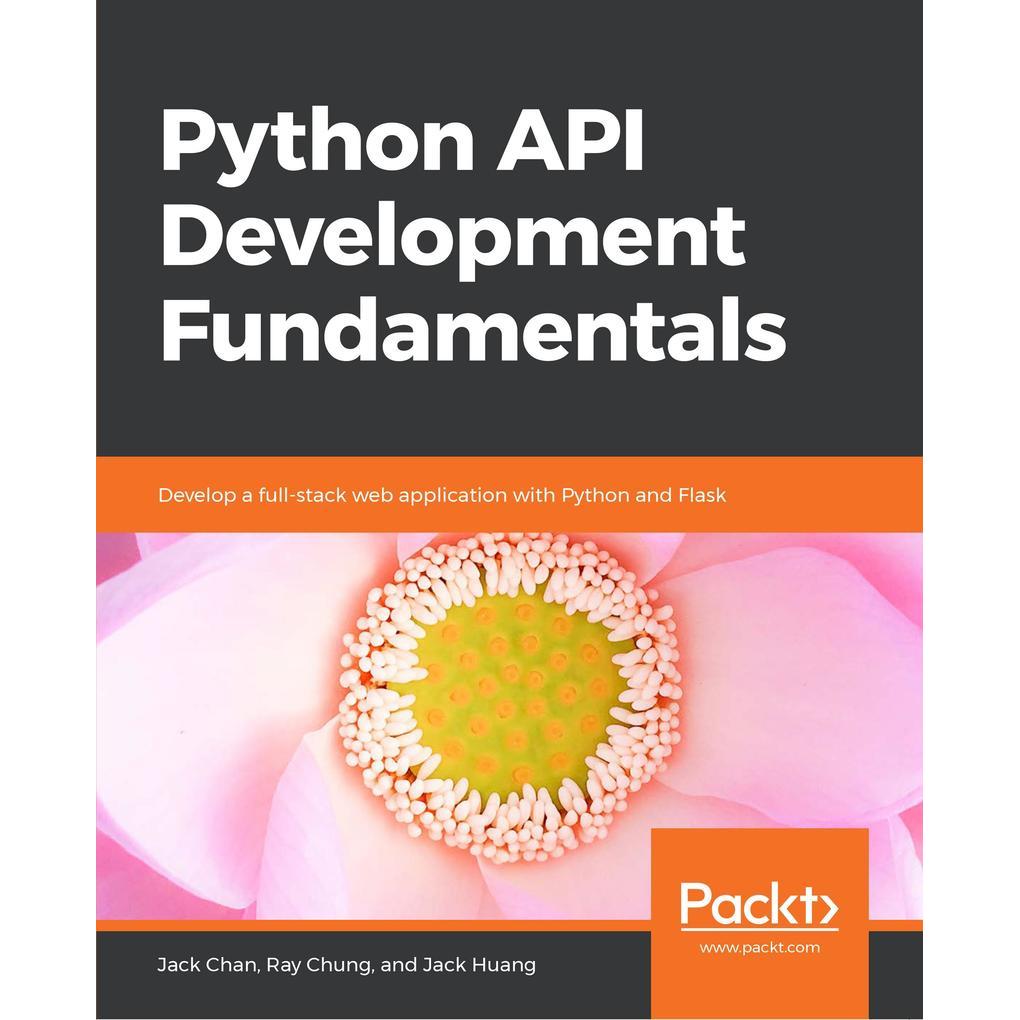Open the www.packt.com link
This screenshot has width=1020, height=1020.
tap(759, 947)
